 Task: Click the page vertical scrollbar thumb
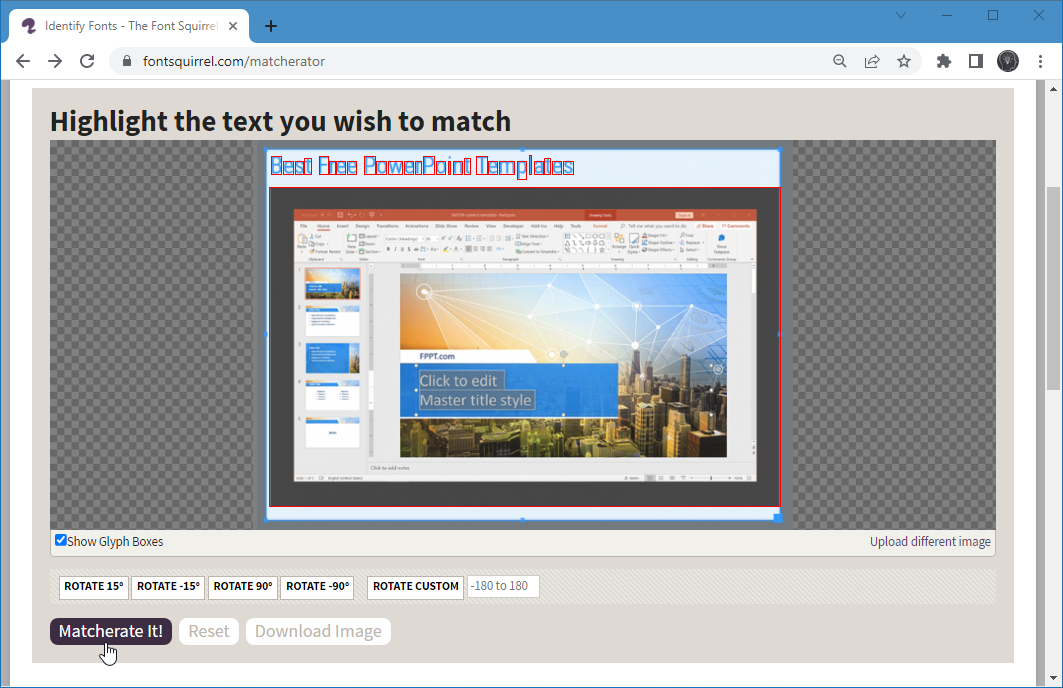[x=1053, y=288]
